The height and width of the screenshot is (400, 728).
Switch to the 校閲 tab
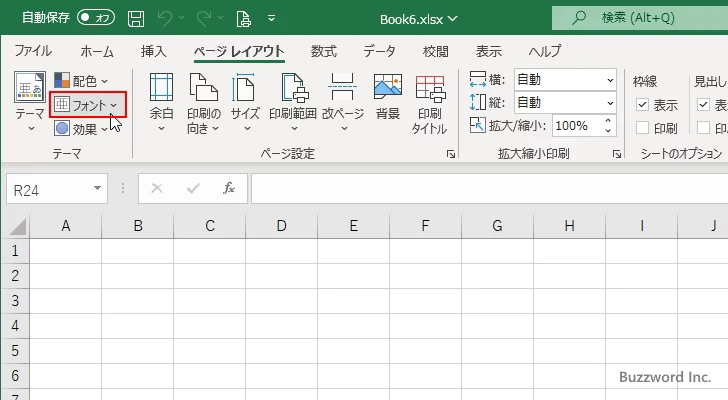pos(436,51)
